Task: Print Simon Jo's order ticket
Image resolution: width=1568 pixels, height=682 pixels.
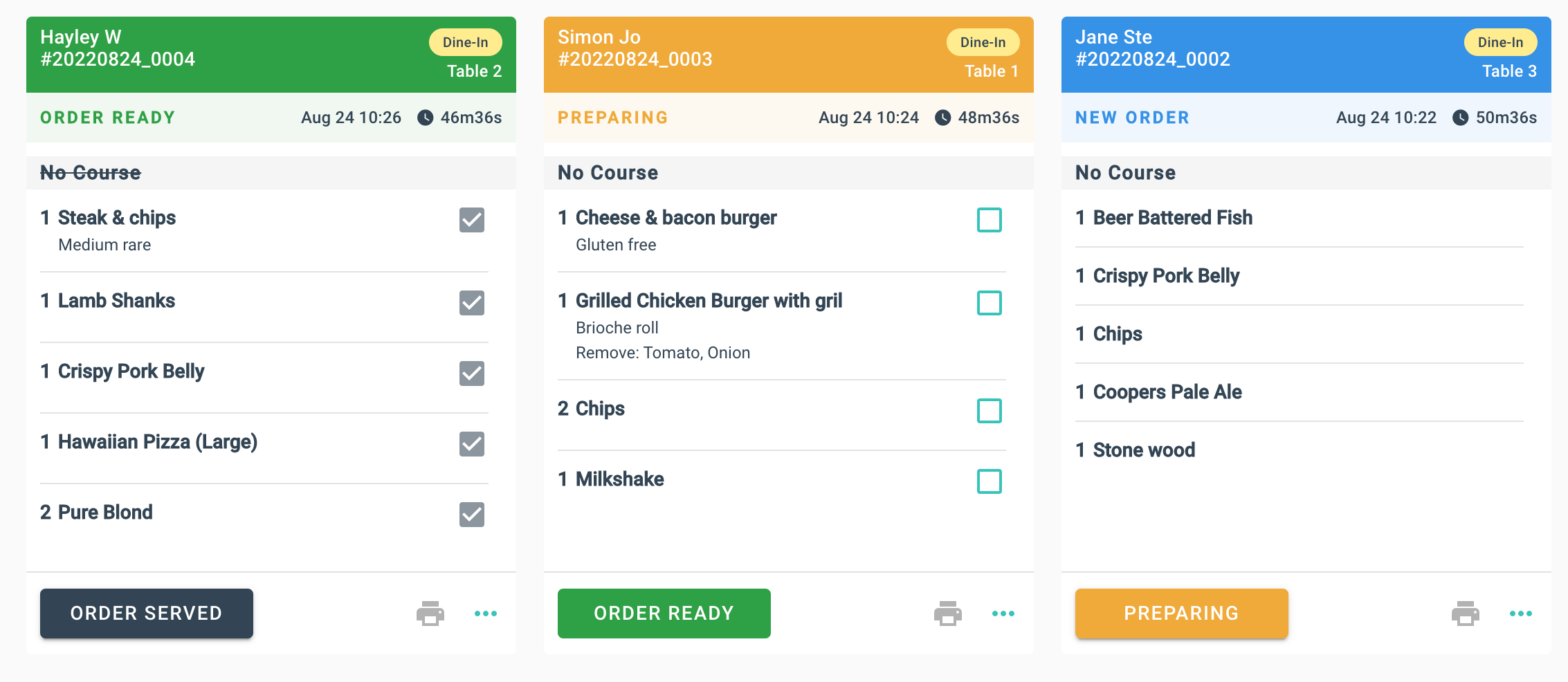Action: pyautogui.click(x=947, y=614)
